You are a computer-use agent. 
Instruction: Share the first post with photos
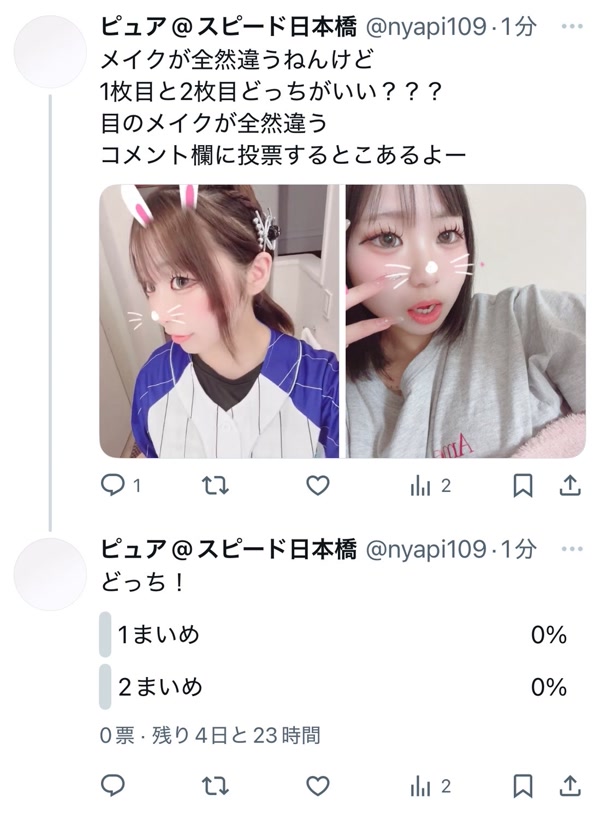[570, 486]
